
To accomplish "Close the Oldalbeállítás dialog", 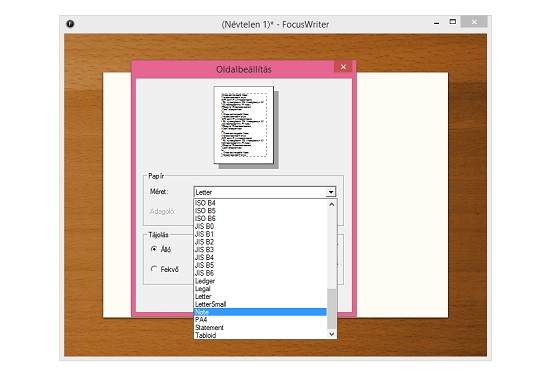I will point(343,67).
